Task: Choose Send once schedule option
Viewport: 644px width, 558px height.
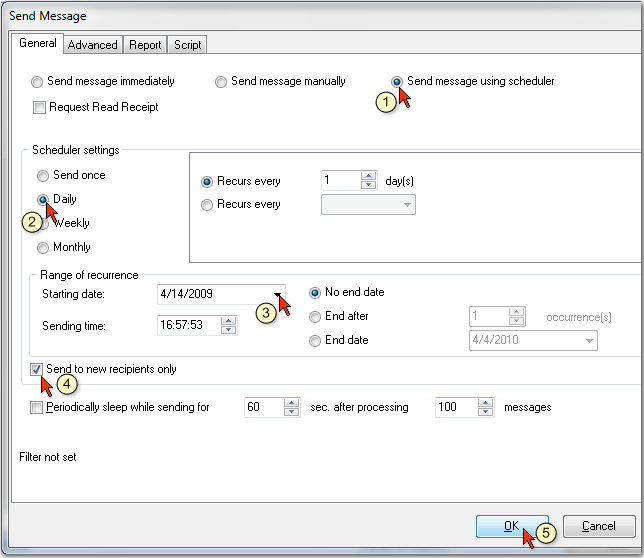Action: 43,176
